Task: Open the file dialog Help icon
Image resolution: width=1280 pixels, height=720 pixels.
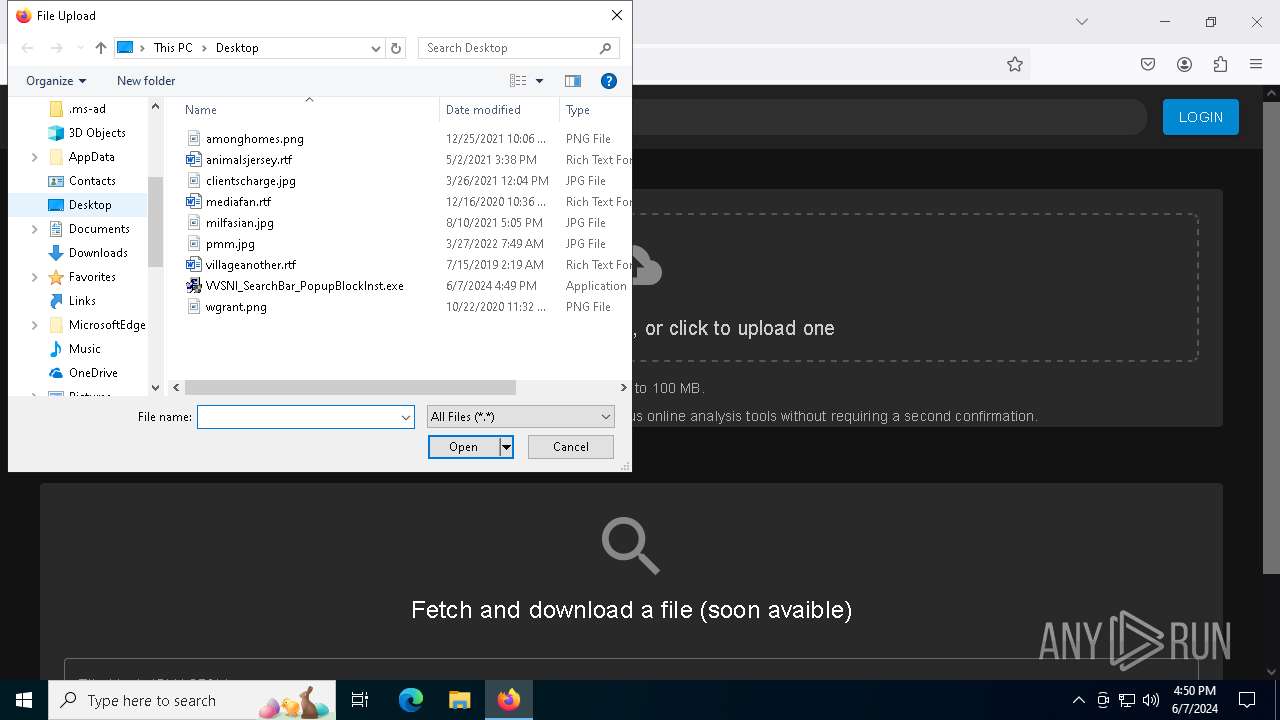Action: coord(608,81)
